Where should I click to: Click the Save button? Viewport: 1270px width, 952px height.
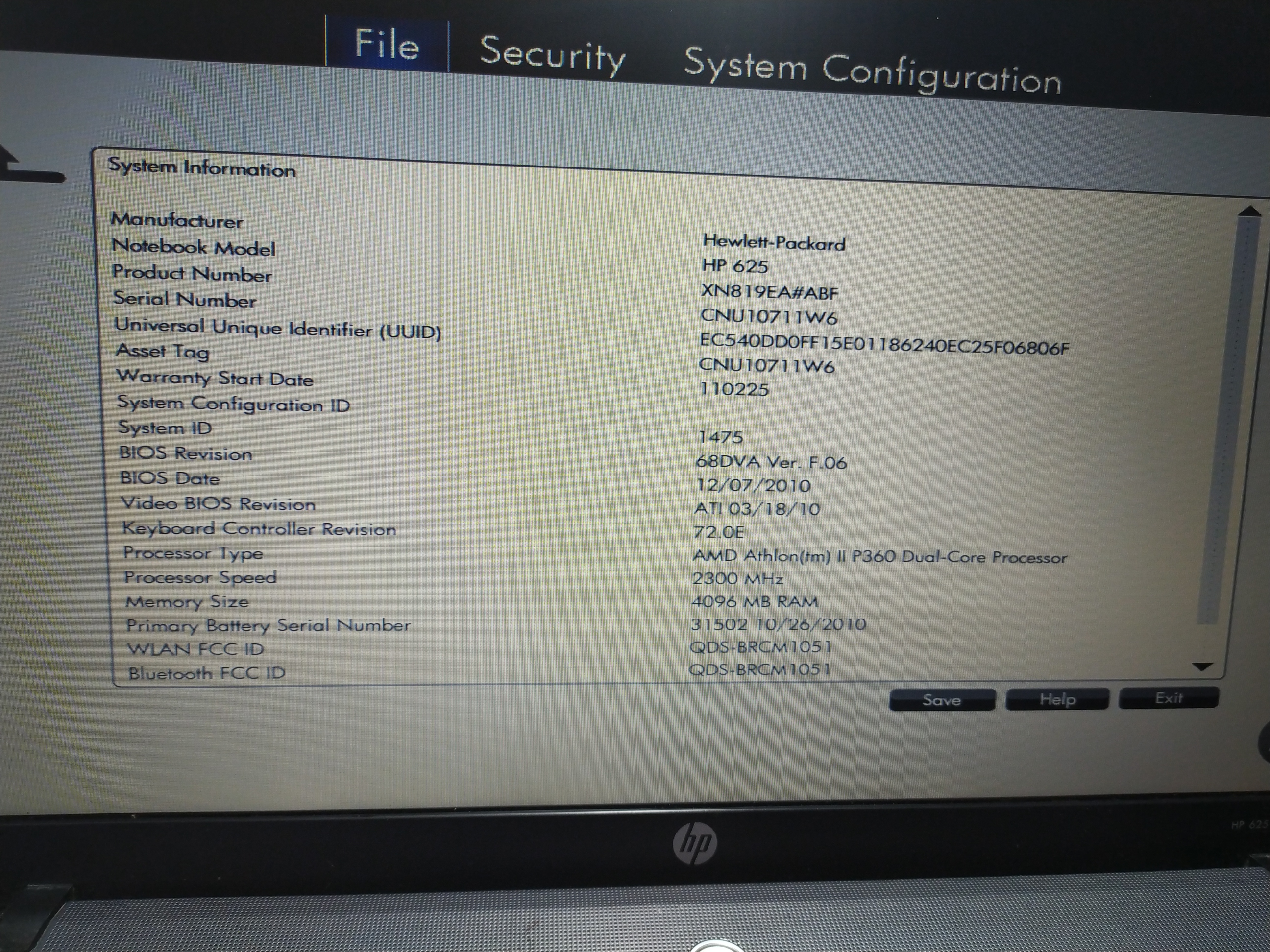point(942,700)
